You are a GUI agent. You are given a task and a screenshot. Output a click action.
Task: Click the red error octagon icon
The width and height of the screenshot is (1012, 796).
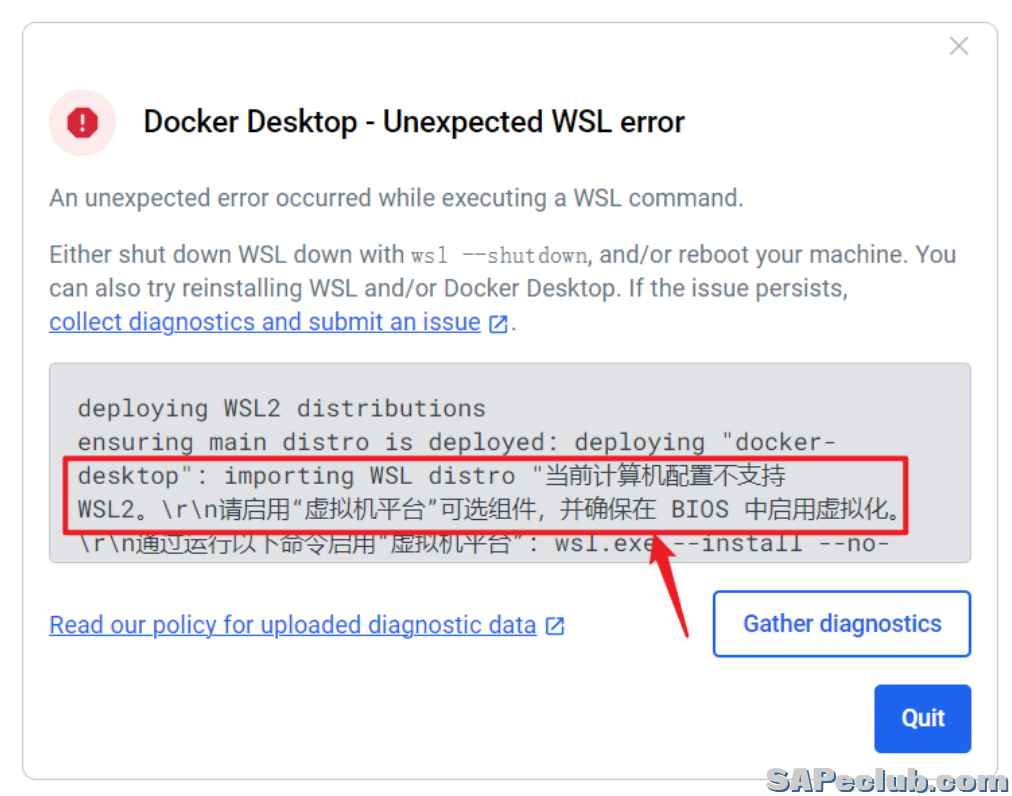(x=82, y=123)
